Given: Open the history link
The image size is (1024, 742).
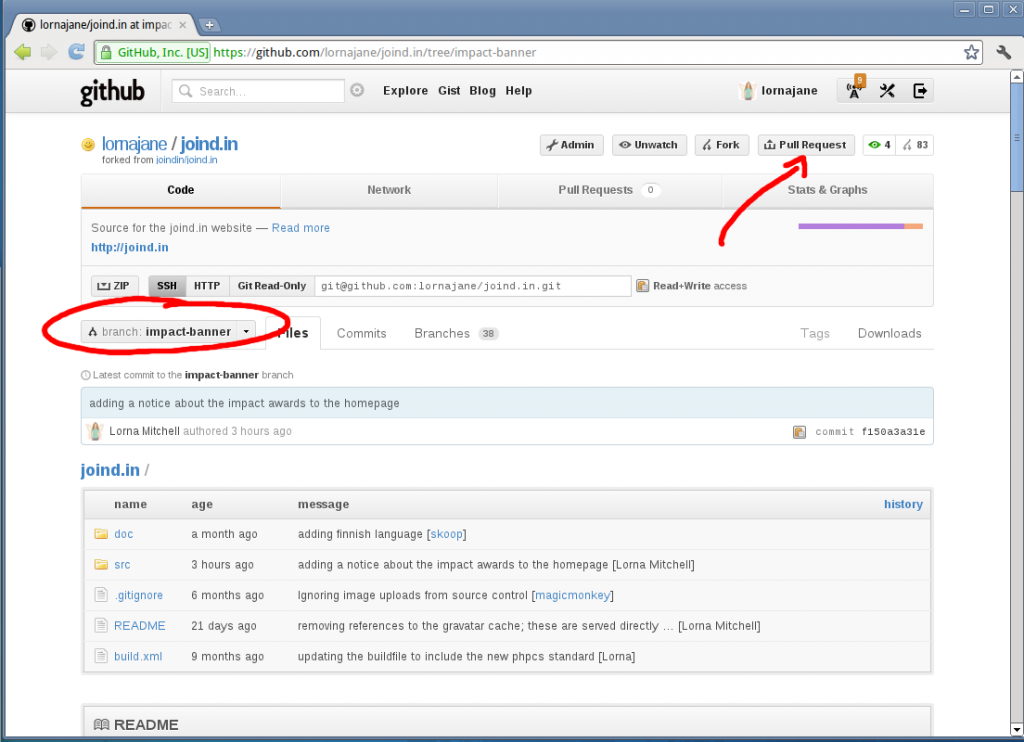Looking at the screenshot, I should click(x=902, y=504).
